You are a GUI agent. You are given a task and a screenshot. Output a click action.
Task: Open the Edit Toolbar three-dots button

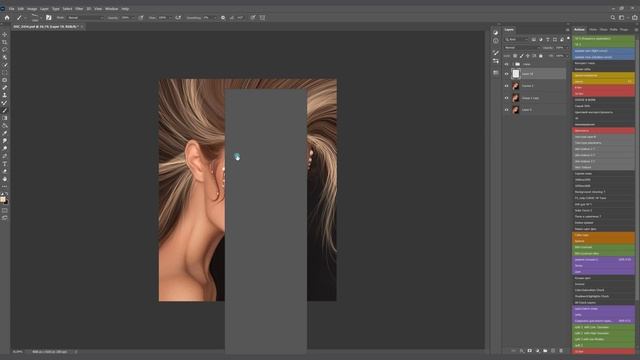(x=4, y=187)
